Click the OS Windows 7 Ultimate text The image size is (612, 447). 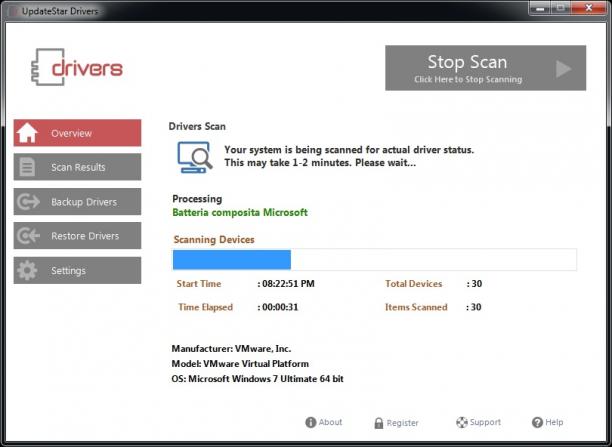click(258, 379)
